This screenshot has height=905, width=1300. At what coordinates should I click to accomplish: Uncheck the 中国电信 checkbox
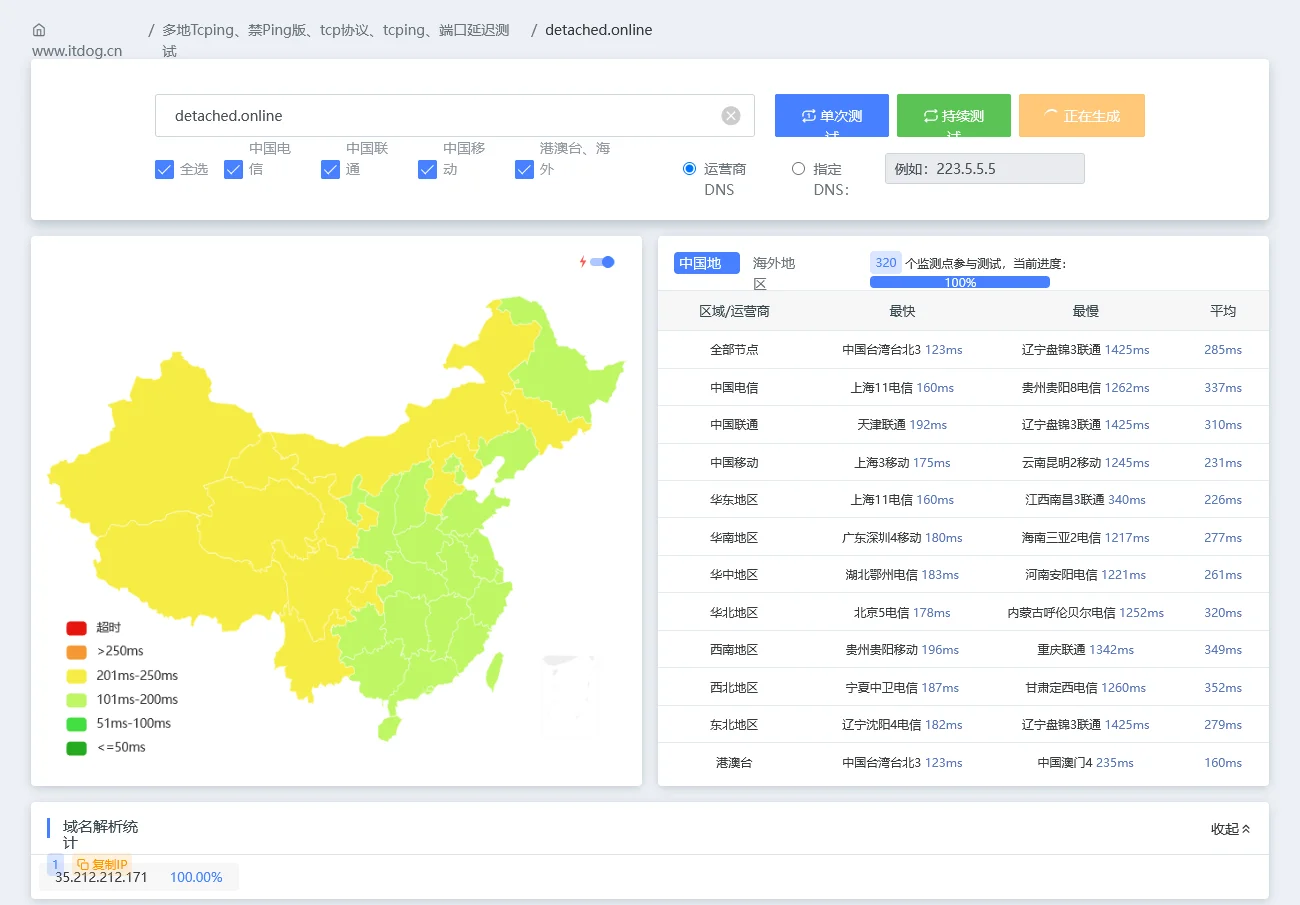click(234, 170)
